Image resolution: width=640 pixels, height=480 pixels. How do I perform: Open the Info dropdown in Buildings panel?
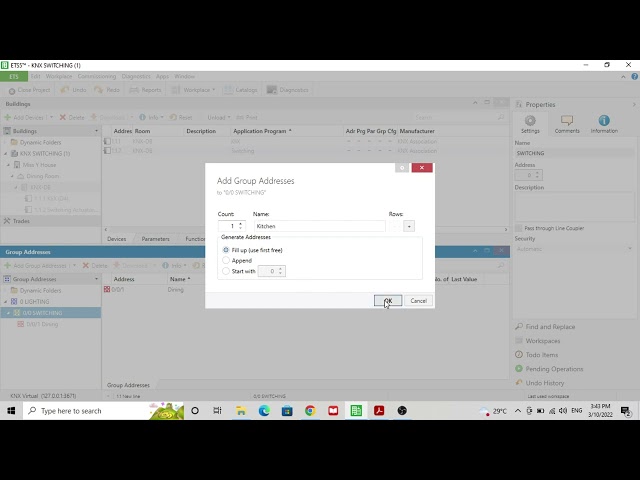151,118
